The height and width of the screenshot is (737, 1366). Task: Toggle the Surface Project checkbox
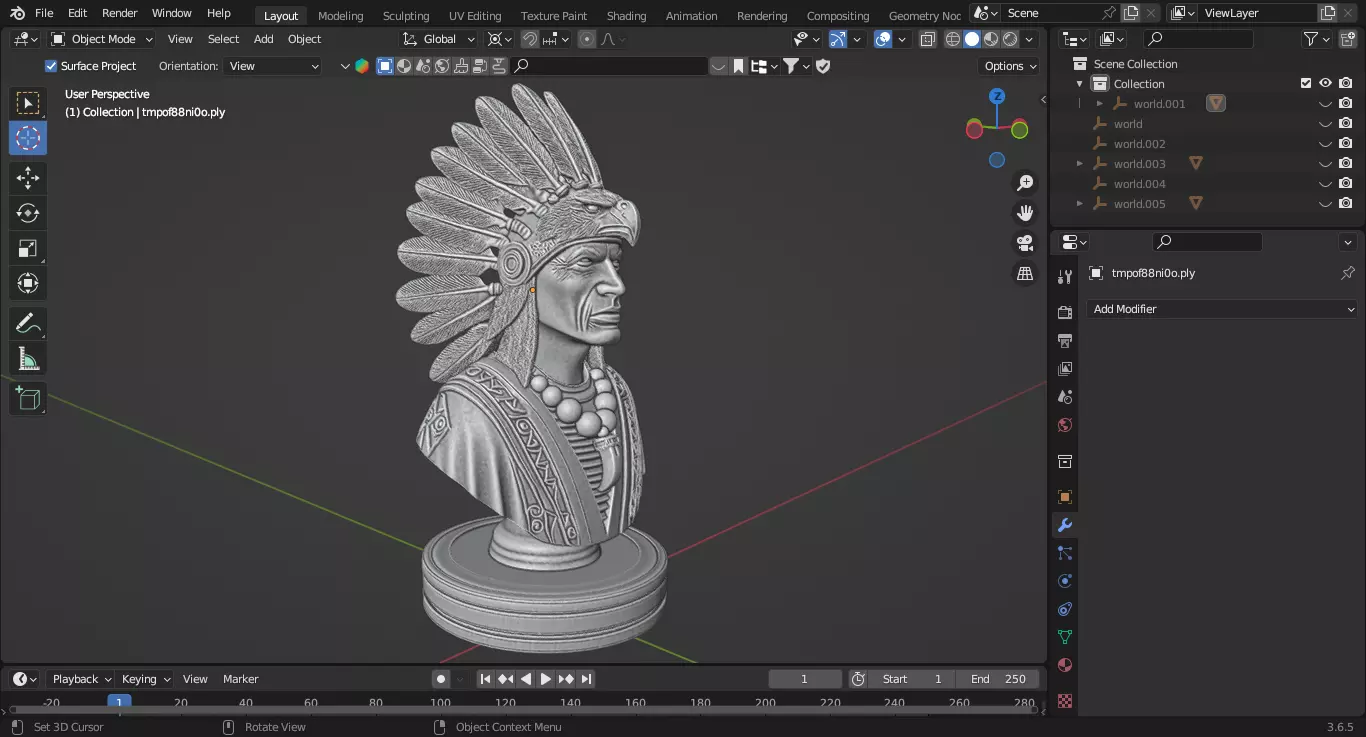[x=51, y=66]
